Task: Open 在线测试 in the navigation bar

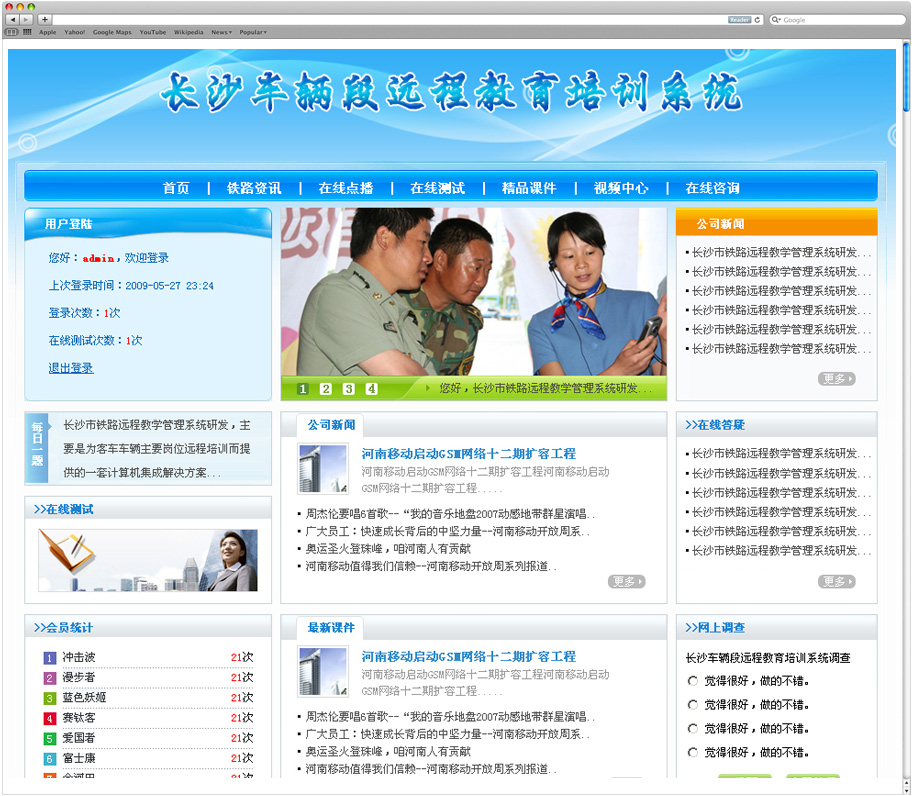Action: [x=438, y=188]
